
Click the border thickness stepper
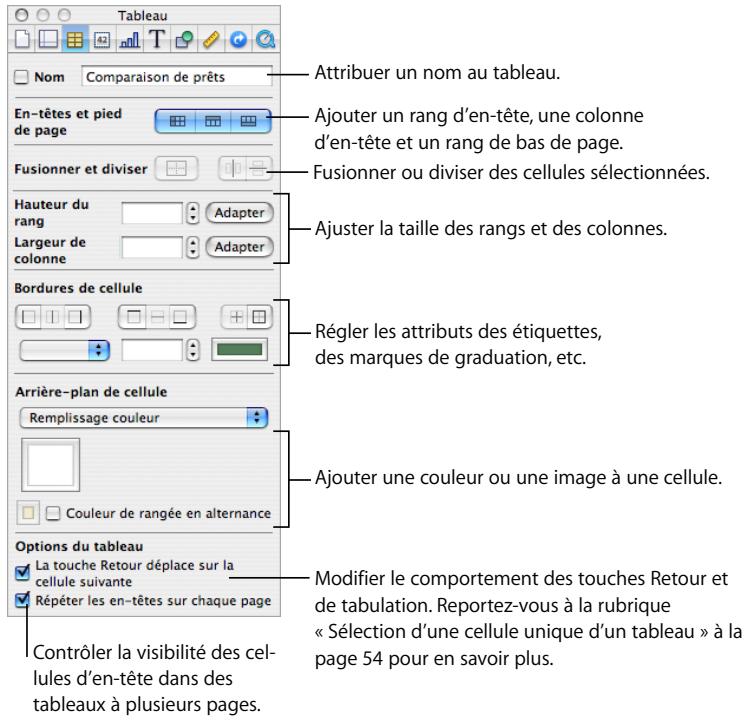192,350
